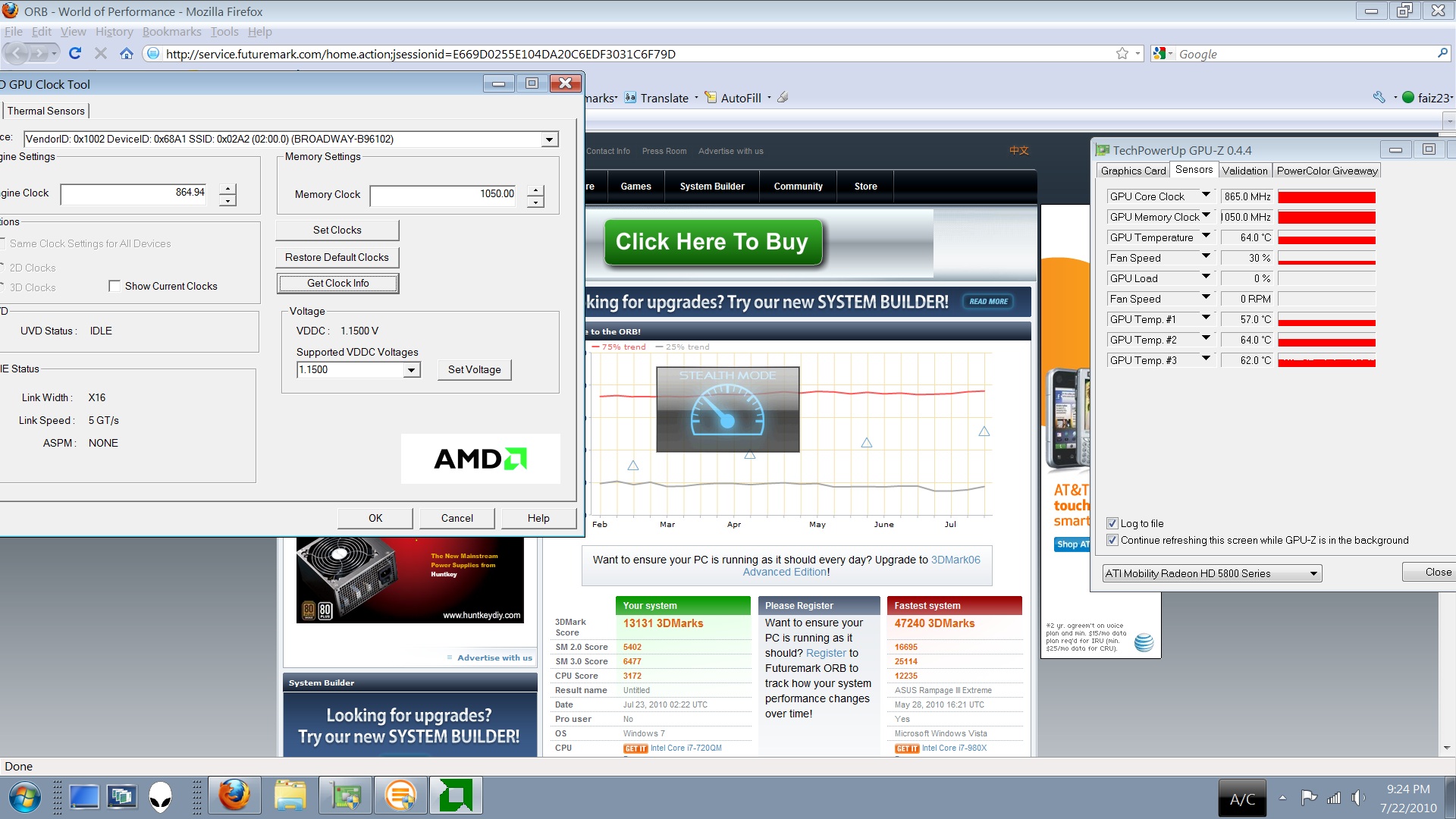
Task: Click the Set Clocks button
Action: pos(337,230)
